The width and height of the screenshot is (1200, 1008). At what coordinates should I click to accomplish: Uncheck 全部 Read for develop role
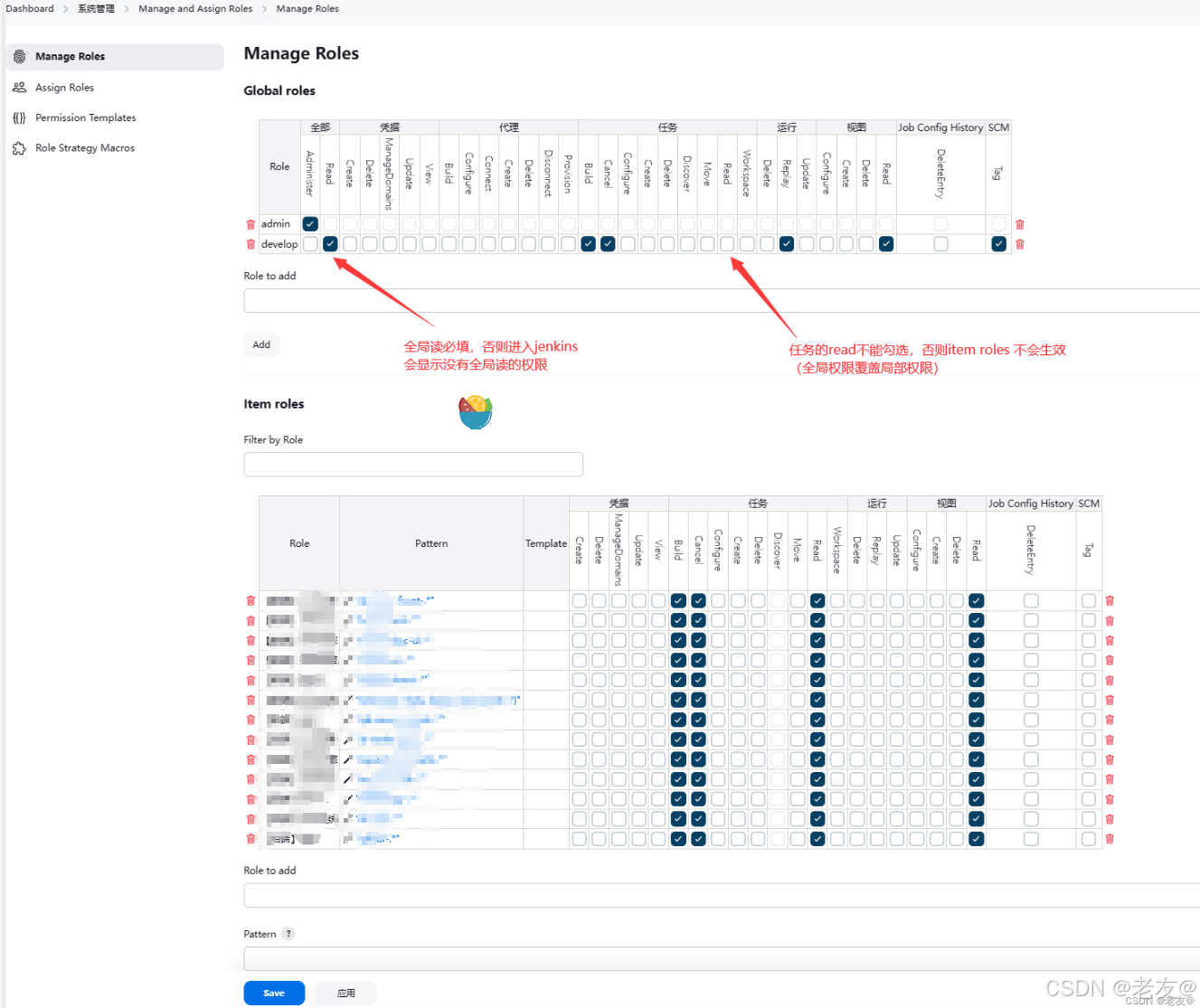(330, 244)
